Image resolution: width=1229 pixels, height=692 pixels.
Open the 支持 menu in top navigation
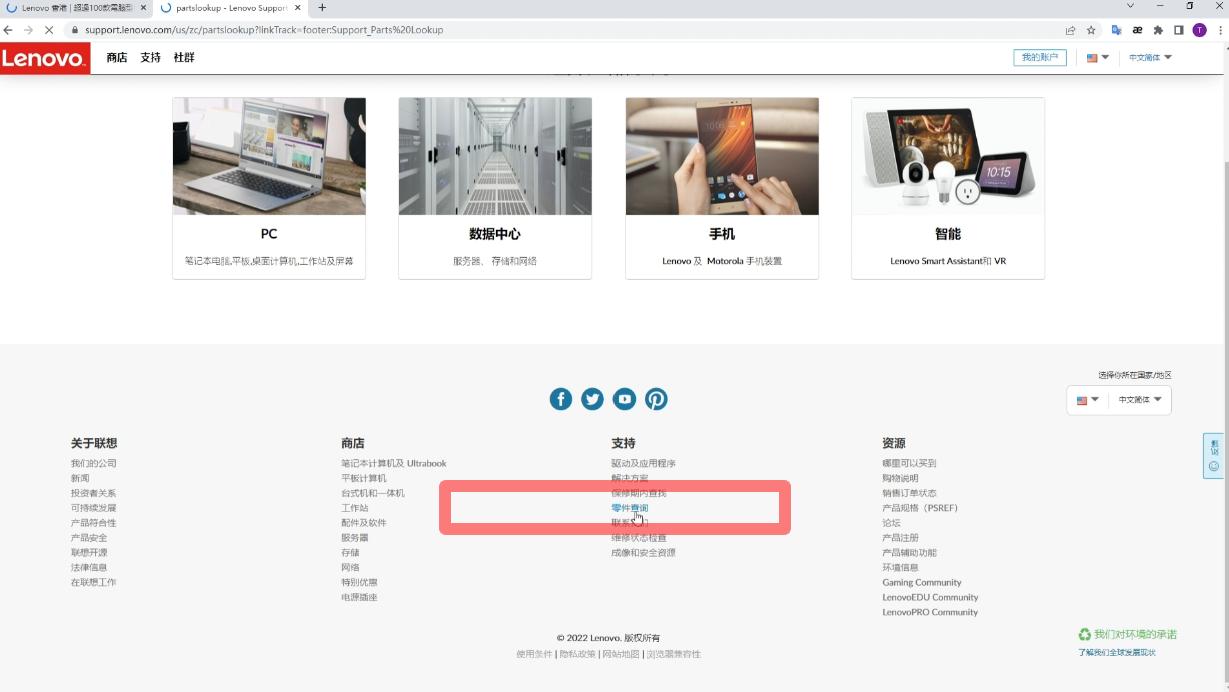pyautogui.click(x=150, y=58)
